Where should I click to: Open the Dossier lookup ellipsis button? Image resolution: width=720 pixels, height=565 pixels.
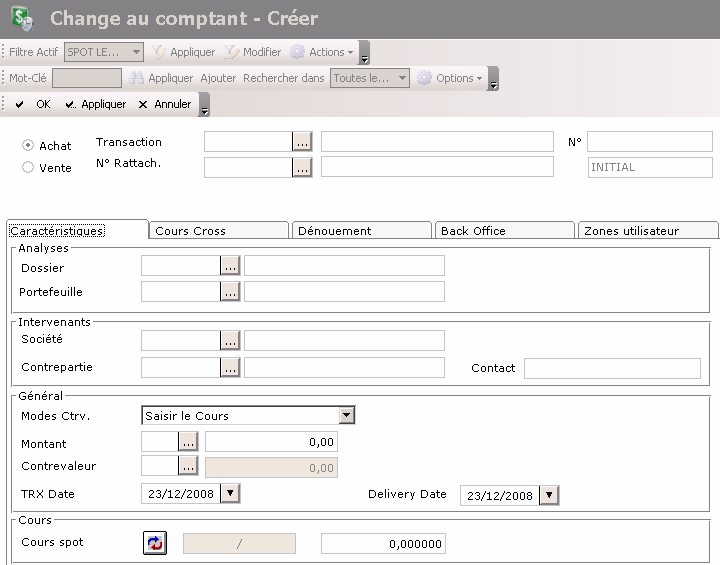(x=230, y=265)
